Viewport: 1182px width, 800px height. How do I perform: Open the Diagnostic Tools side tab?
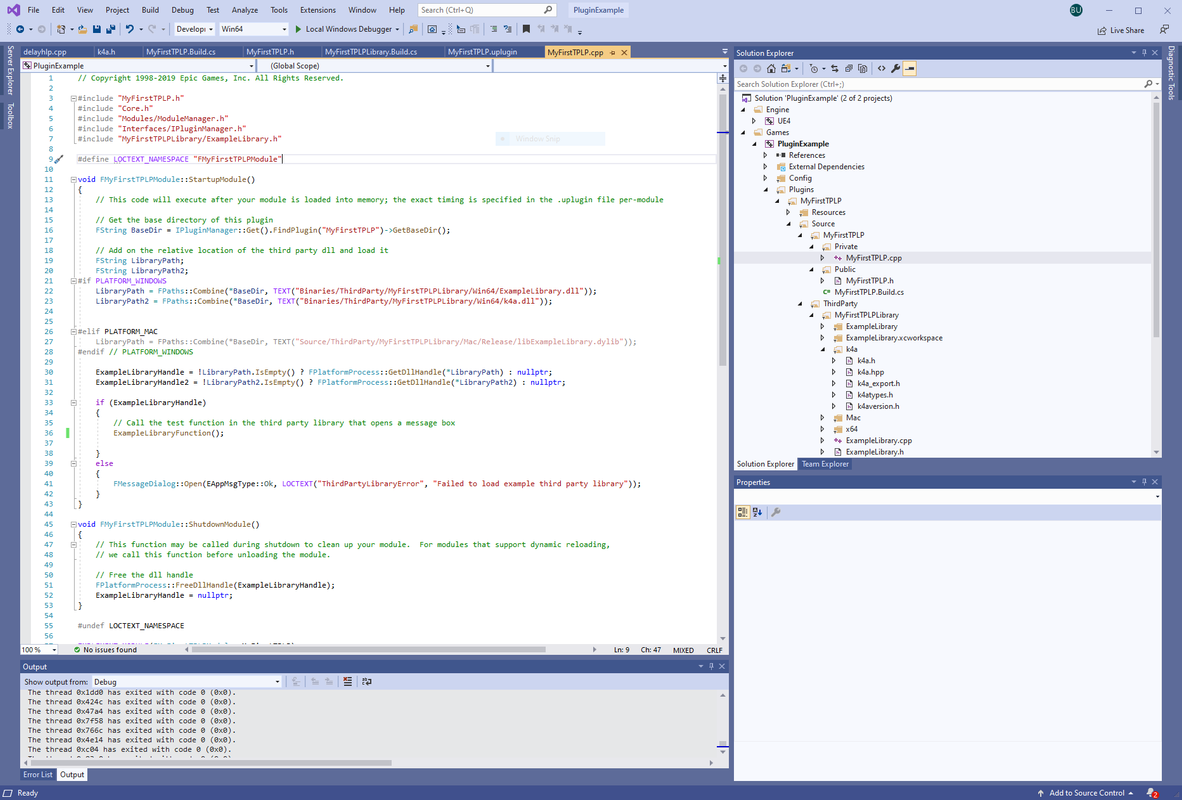click(1171, 73)
